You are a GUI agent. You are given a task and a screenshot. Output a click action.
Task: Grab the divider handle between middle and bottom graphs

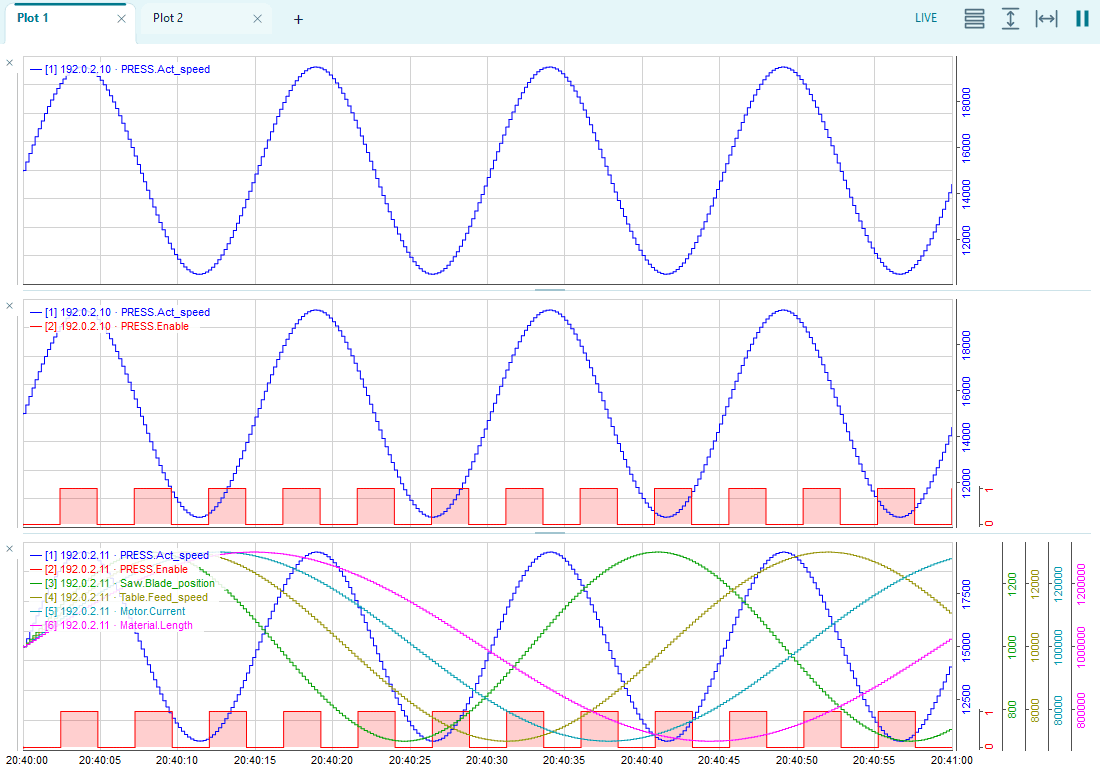point(550,532)
